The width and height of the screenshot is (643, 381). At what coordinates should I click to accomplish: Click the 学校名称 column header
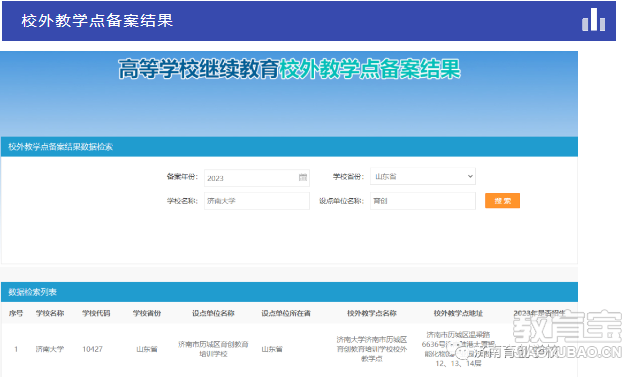point(50,313)
